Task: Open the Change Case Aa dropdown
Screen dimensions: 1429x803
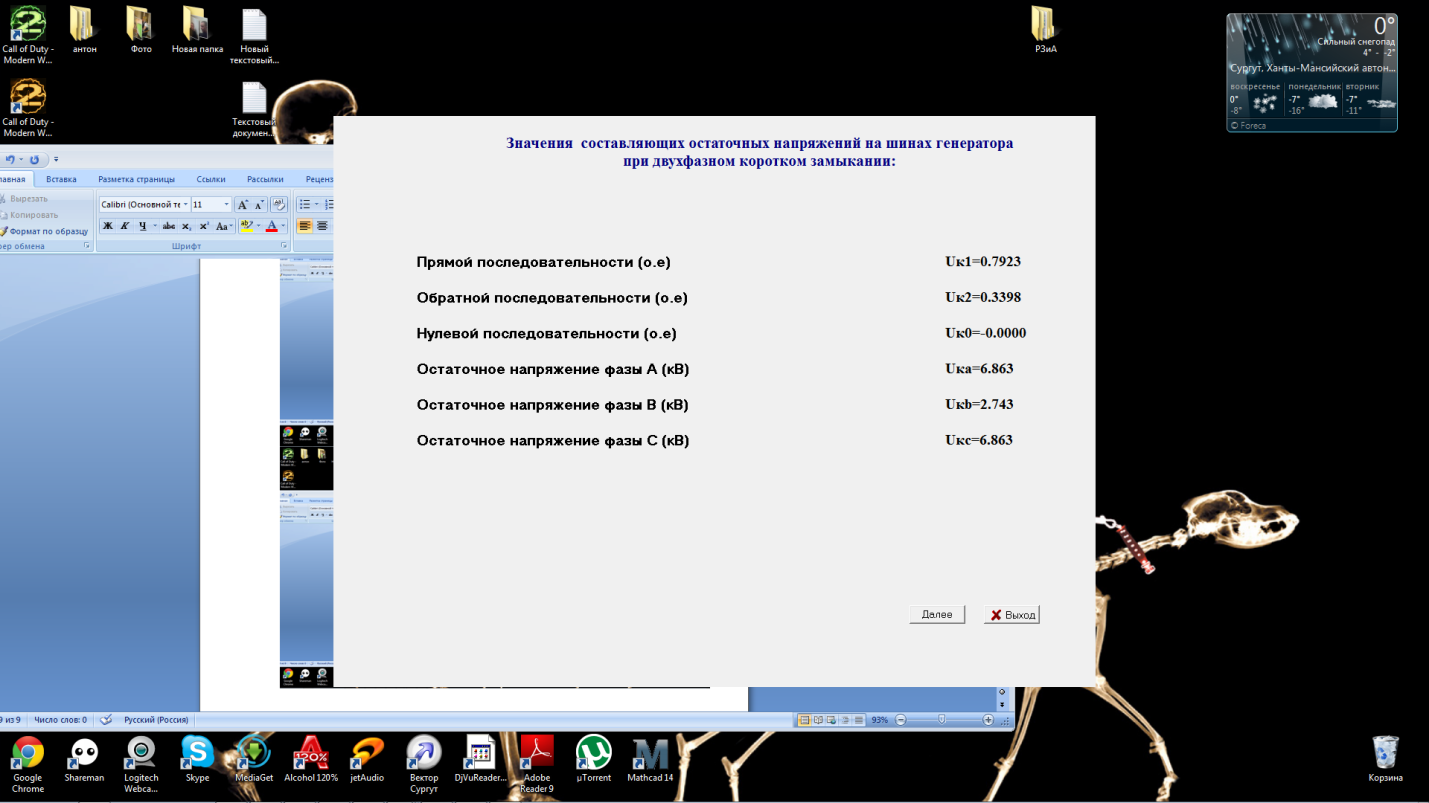Action: pos(224,226)
